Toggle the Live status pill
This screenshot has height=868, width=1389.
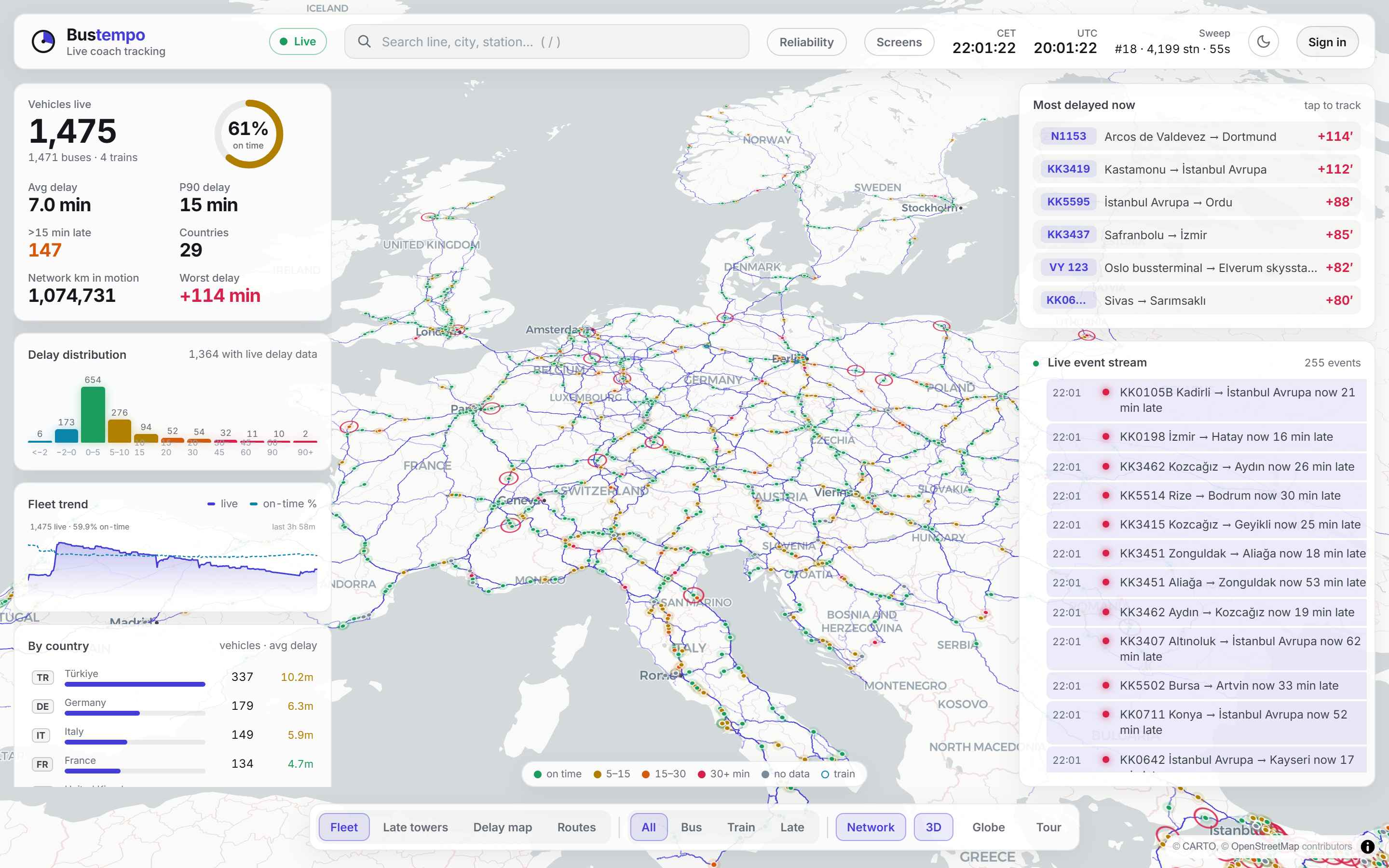(x=298, y=41)
